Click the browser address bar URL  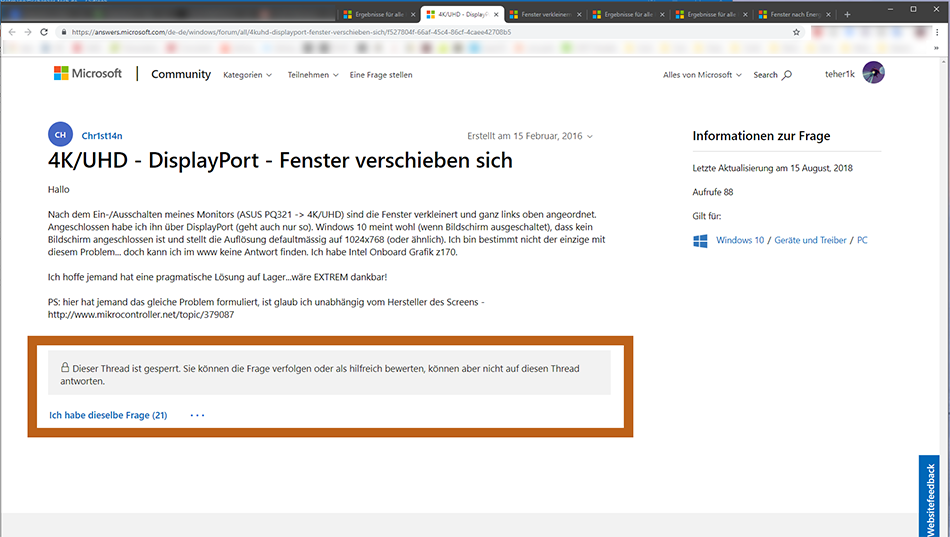291,32
